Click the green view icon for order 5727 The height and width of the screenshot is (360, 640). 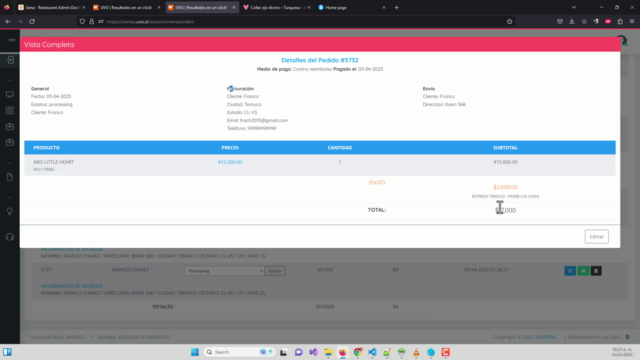[x=583, y=271]
